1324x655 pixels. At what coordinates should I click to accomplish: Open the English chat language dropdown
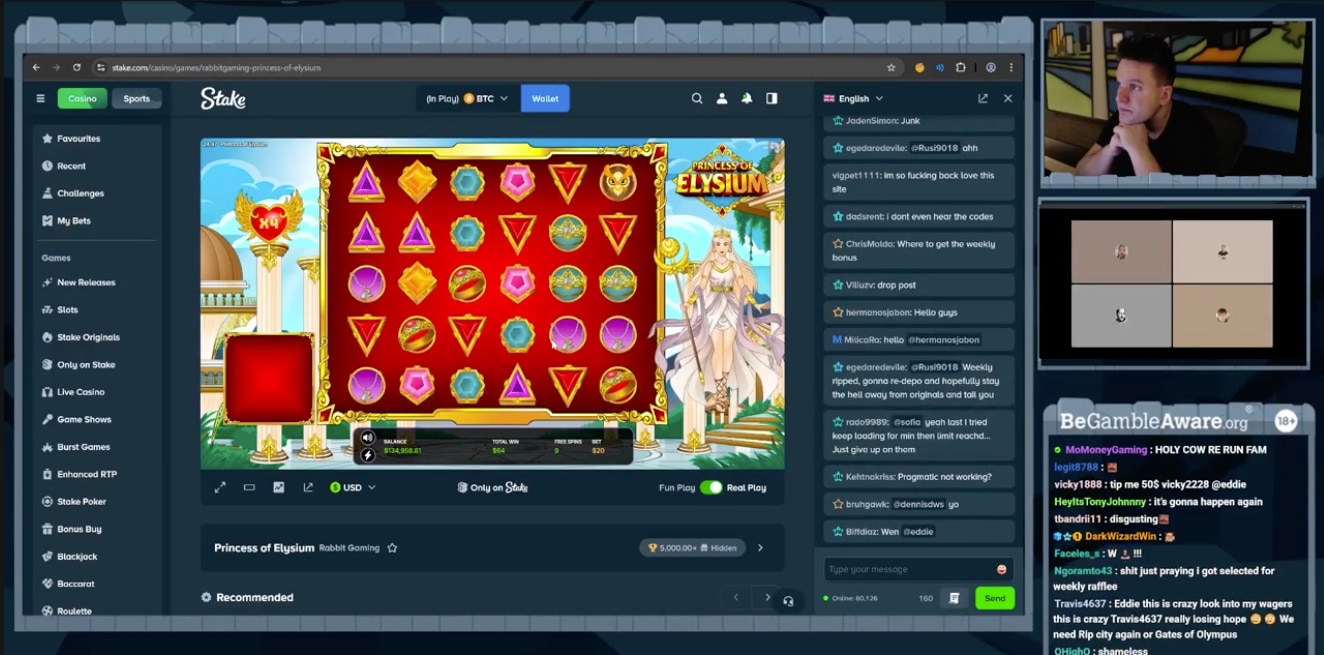(x=853, y=99)
